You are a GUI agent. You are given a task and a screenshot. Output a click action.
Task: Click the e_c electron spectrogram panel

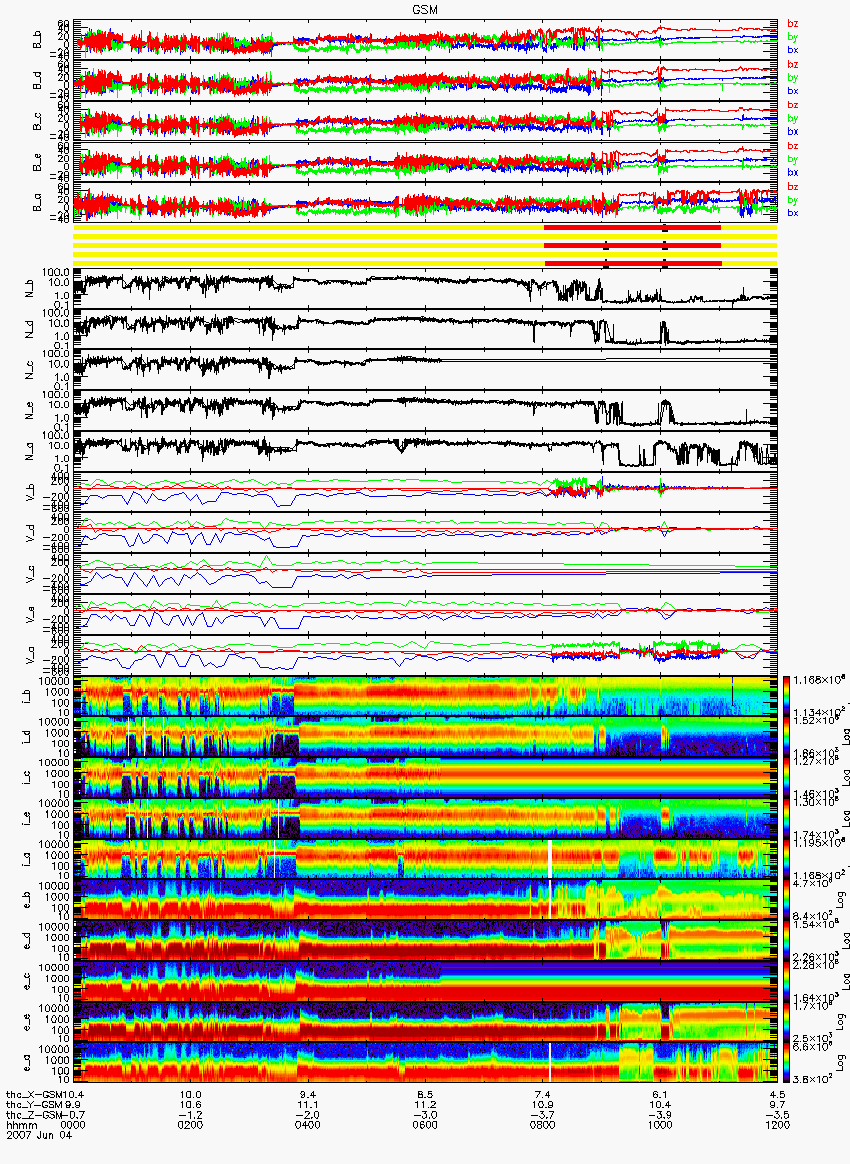pyautogui.click(x=425, y=982)
